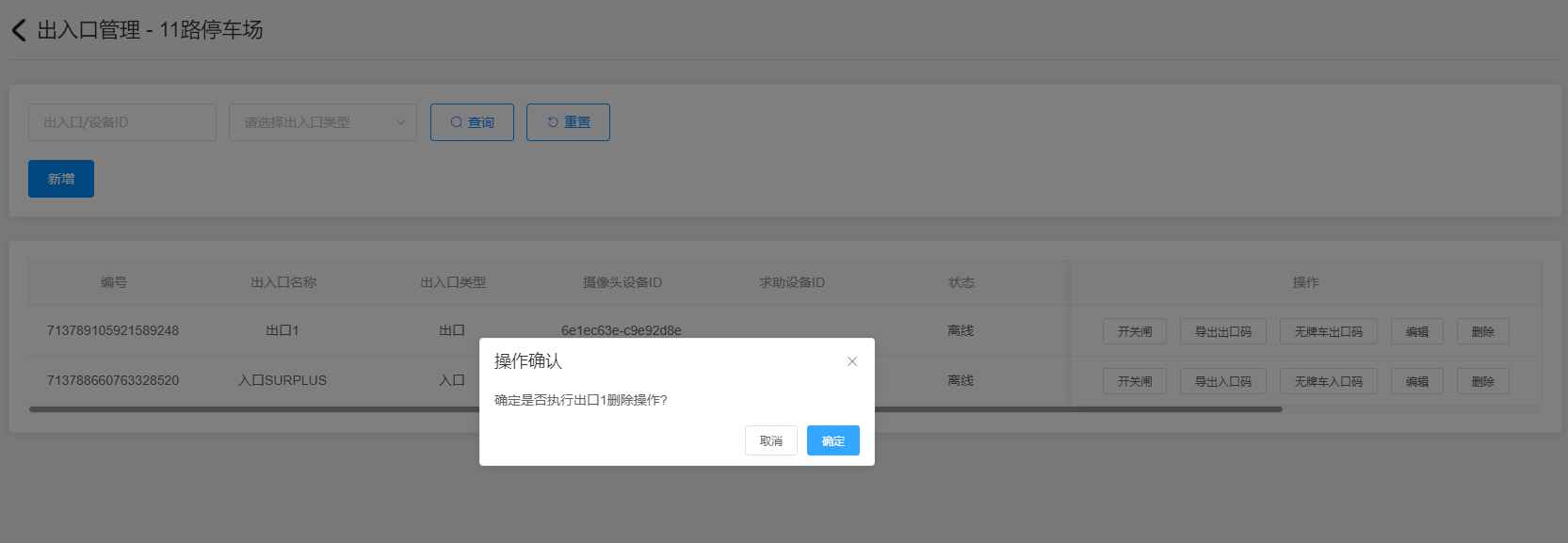The image size is (1568, 543).
Task: Delete the 出口1 row with 删除
Action: (x=1482, y=331)
